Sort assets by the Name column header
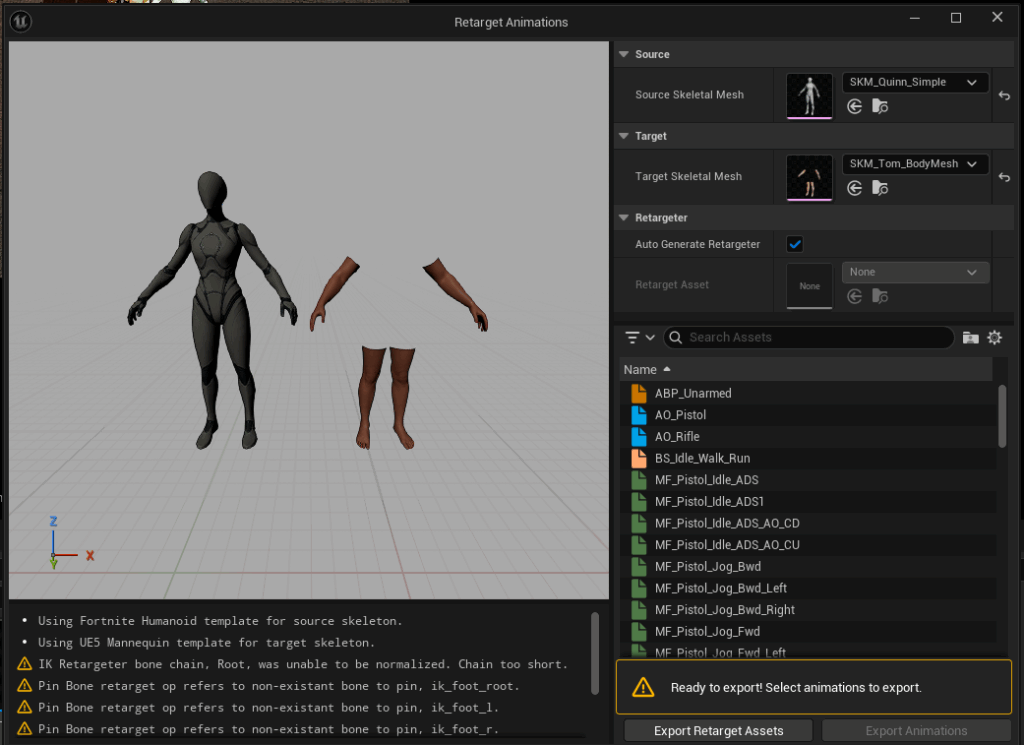Viewport: 1024px width, 745px height. click(x=805, y=370)
